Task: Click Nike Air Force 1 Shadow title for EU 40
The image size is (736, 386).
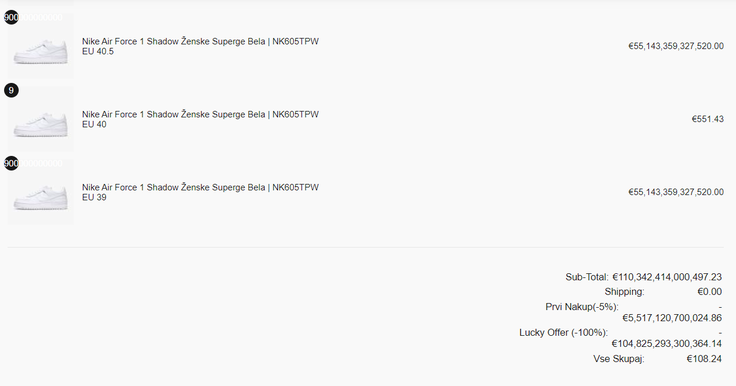Action: click(x=200, y=114)
